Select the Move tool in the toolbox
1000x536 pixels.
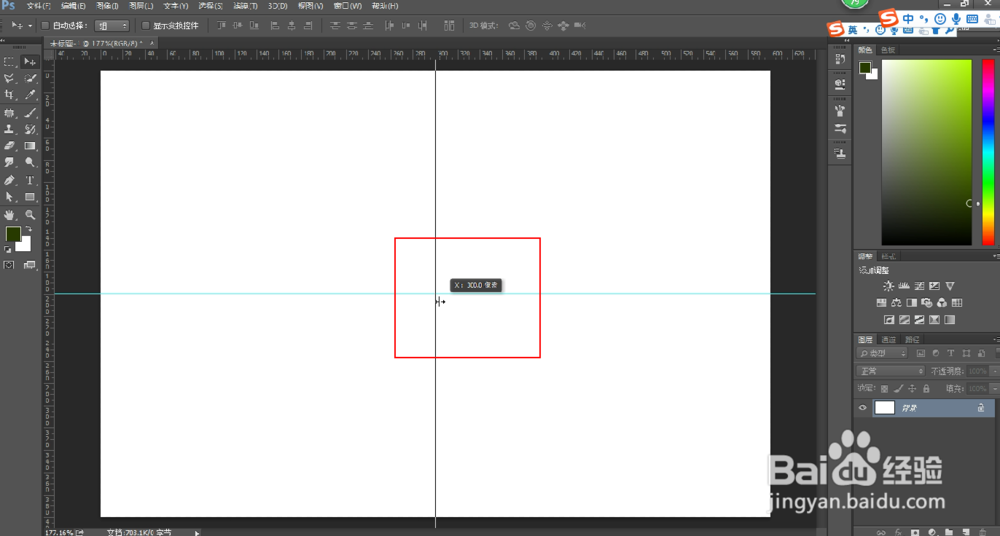29,62
